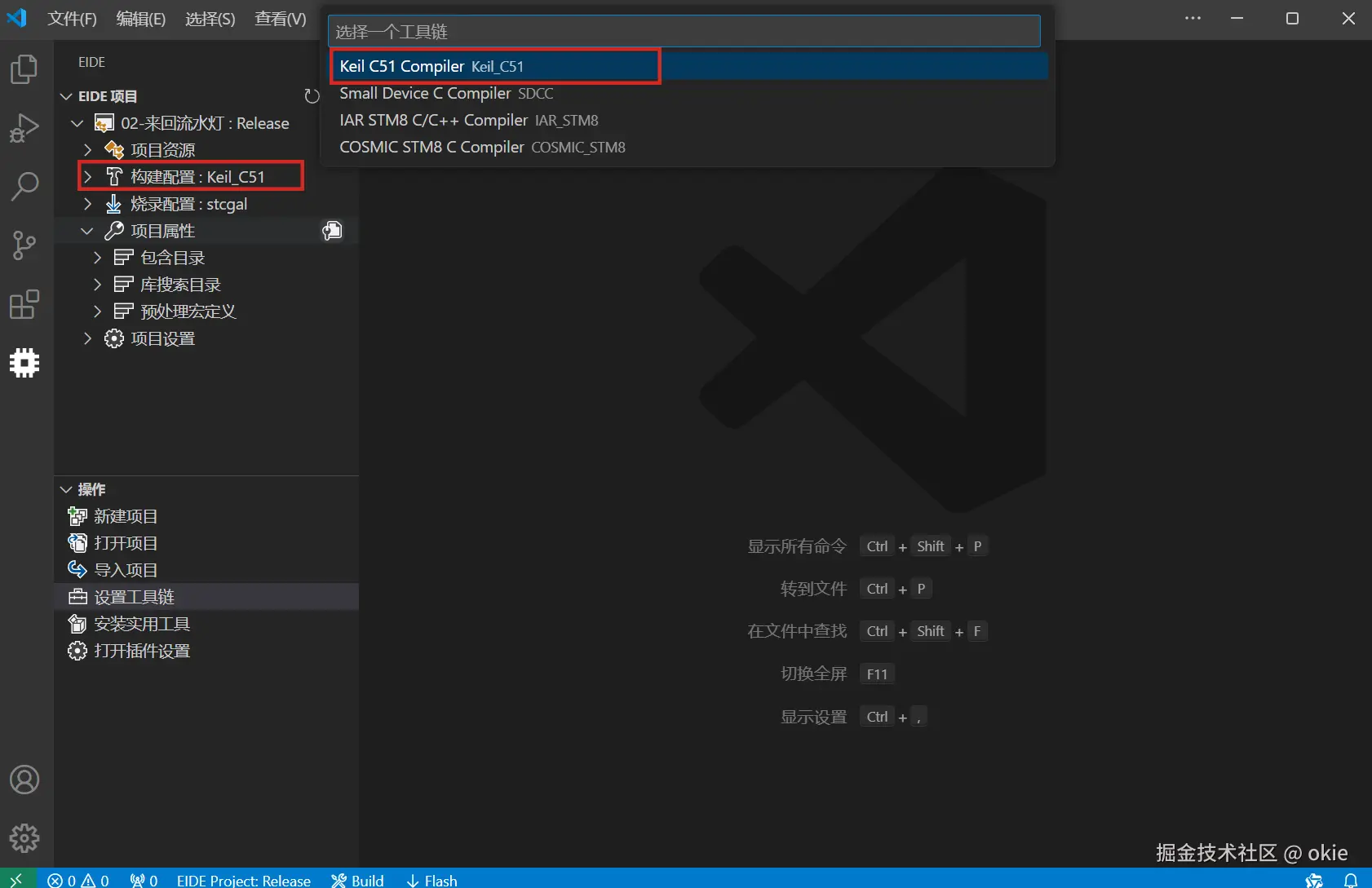The height and width of the screenshot is (888, 1372).
Task: Click EIDE Project: Release status item
Action: pos(244,880)
